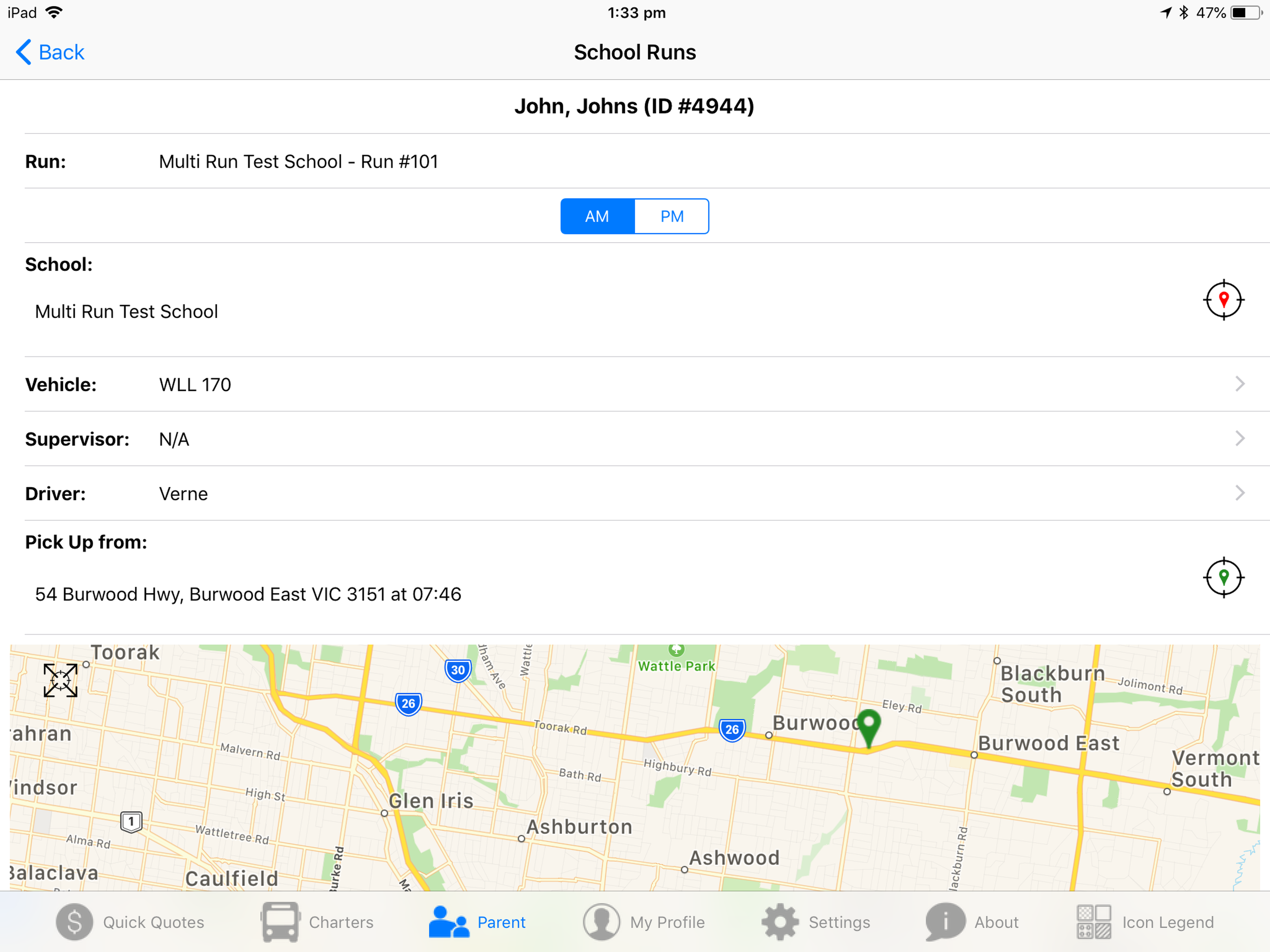
Task: Click the Burwood East map label
Action: [1048, 743]
